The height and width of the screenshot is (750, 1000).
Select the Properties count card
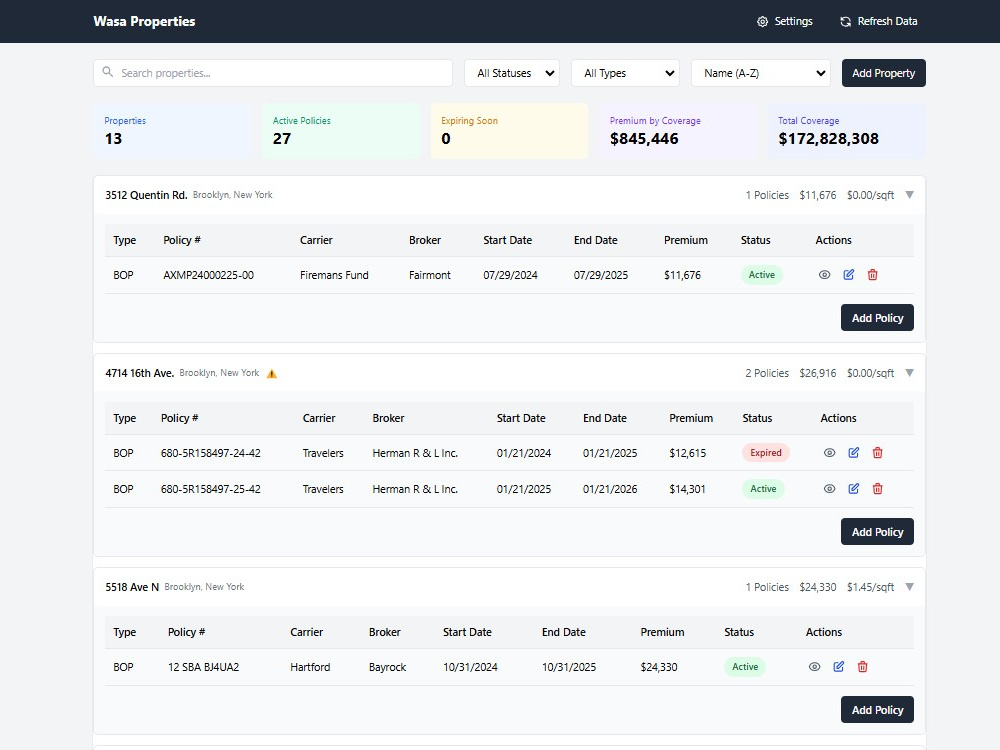pyautogui.click(x=172, y=131)
